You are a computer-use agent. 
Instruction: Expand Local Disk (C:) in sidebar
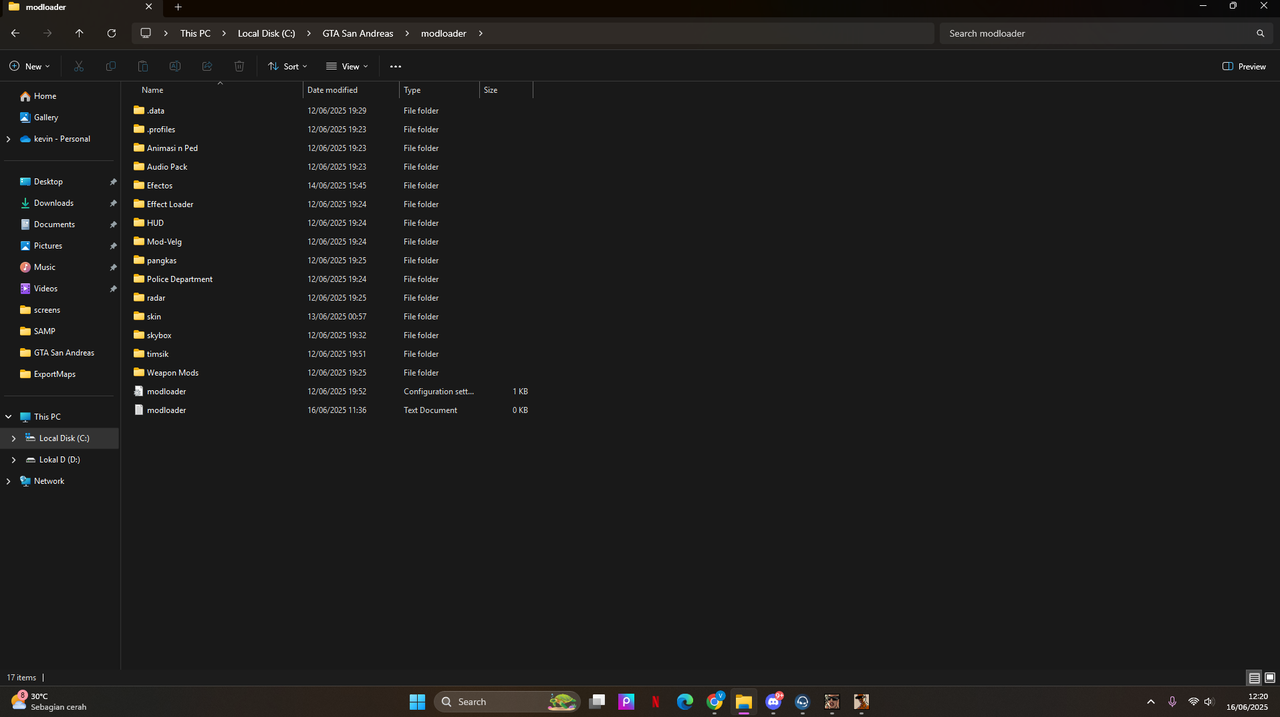point(14,438)
